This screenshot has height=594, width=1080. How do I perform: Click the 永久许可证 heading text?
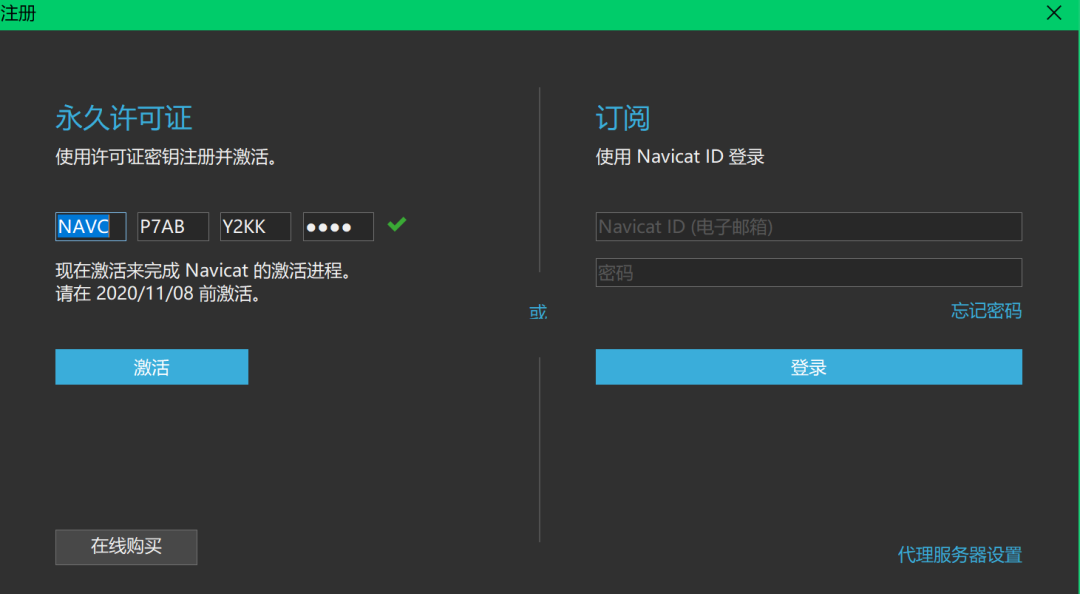(124, 118)
